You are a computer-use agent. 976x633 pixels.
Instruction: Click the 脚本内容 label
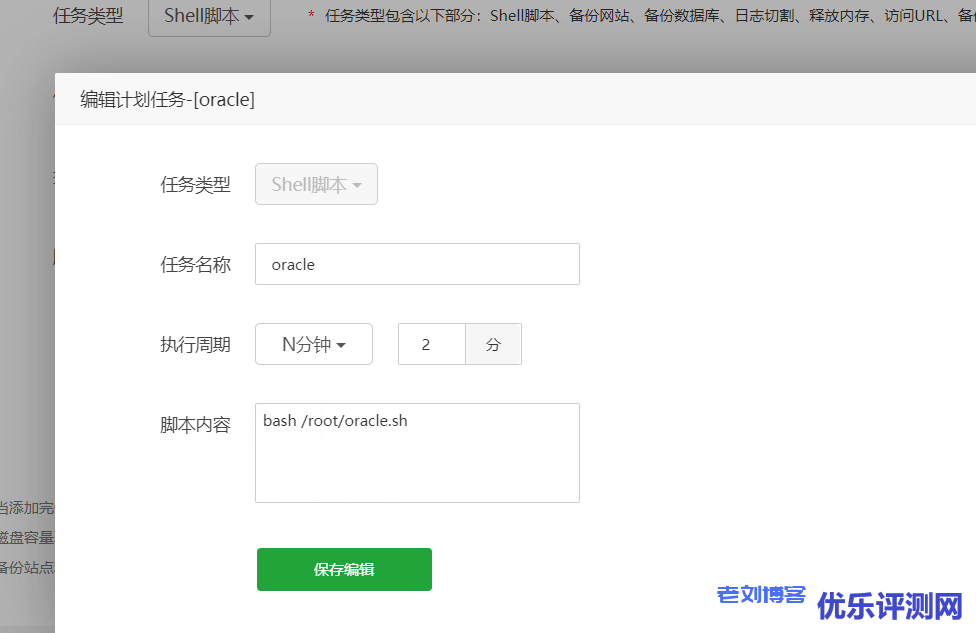[195, 425]
